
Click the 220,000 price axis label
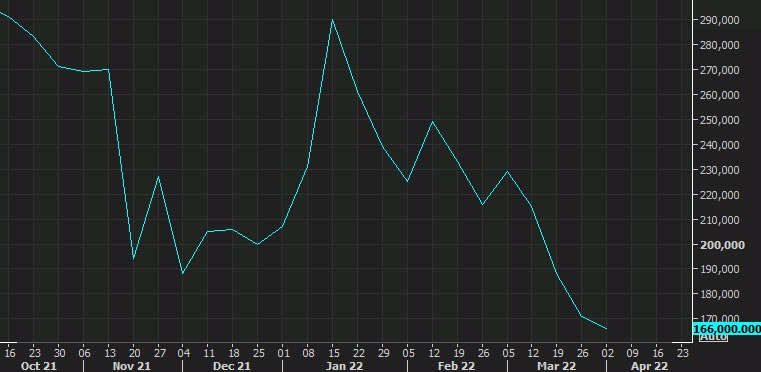tap(720, 195)
